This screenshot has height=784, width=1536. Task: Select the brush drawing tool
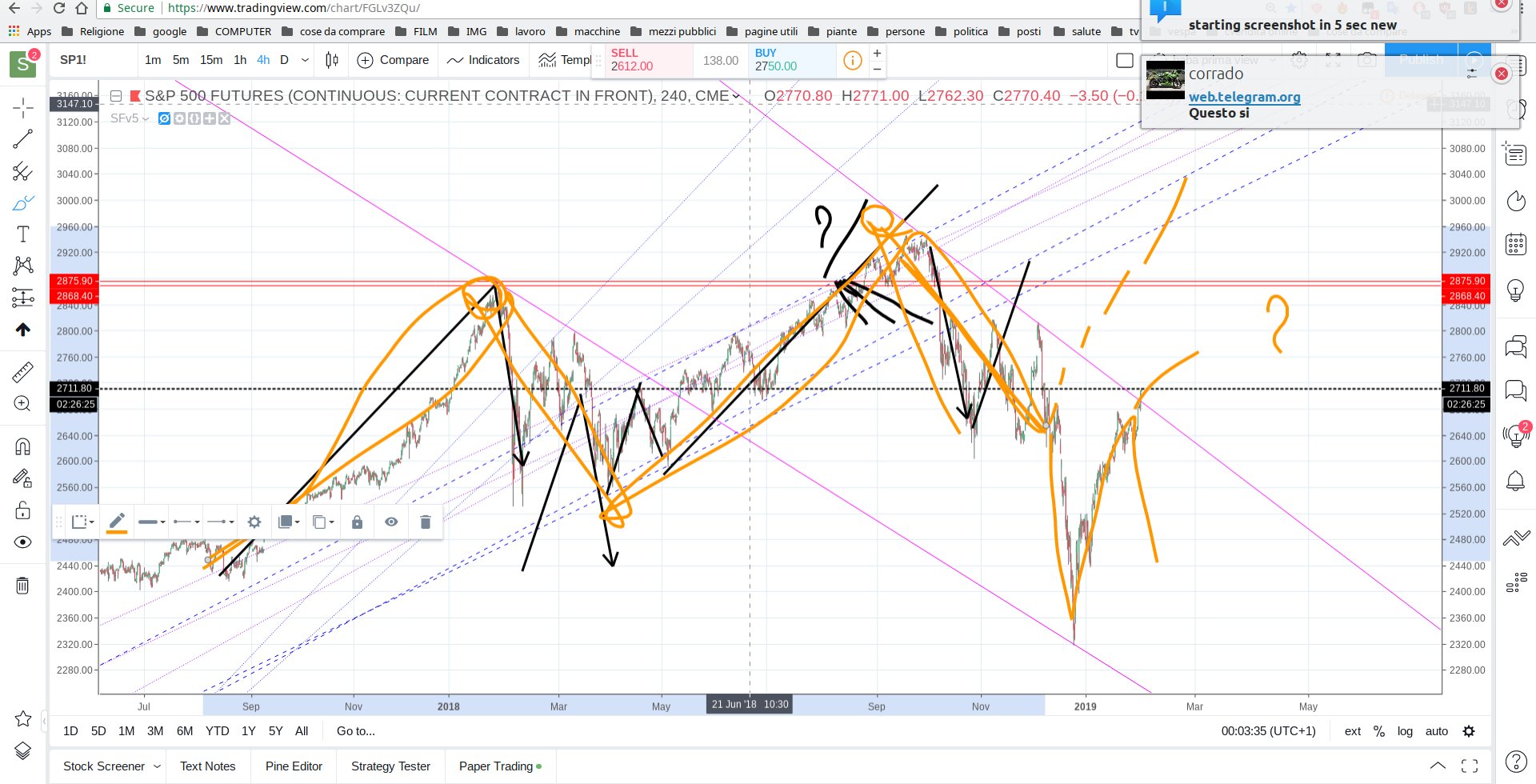23,202
